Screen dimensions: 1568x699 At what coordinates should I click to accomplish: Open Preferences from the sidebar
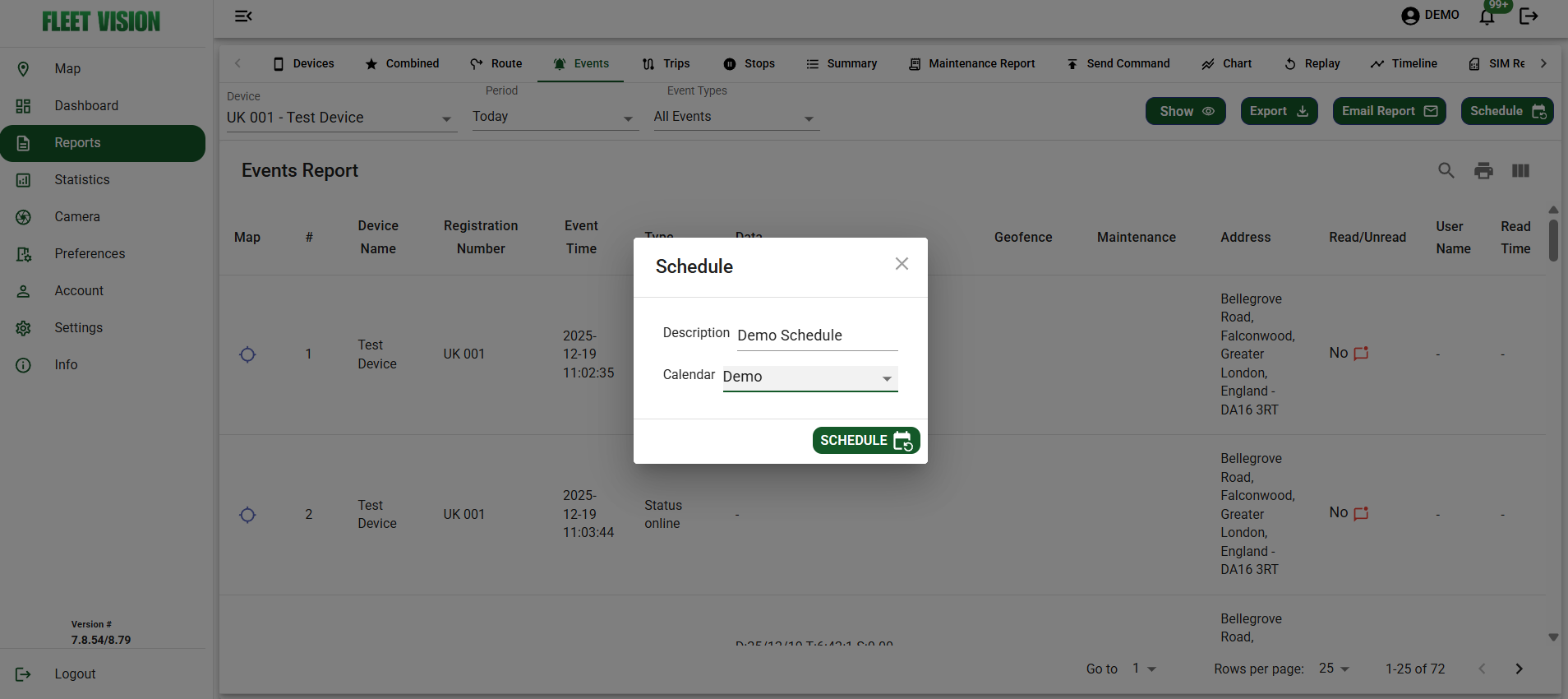103,253
